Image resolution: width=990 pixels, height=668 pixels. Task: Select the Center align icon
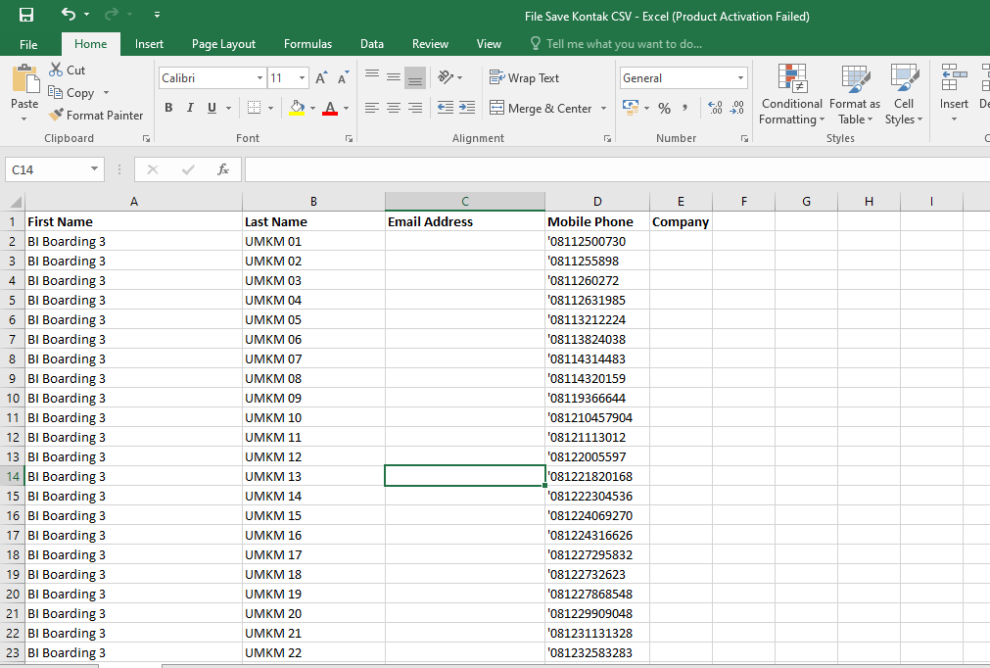click(393, 108)
